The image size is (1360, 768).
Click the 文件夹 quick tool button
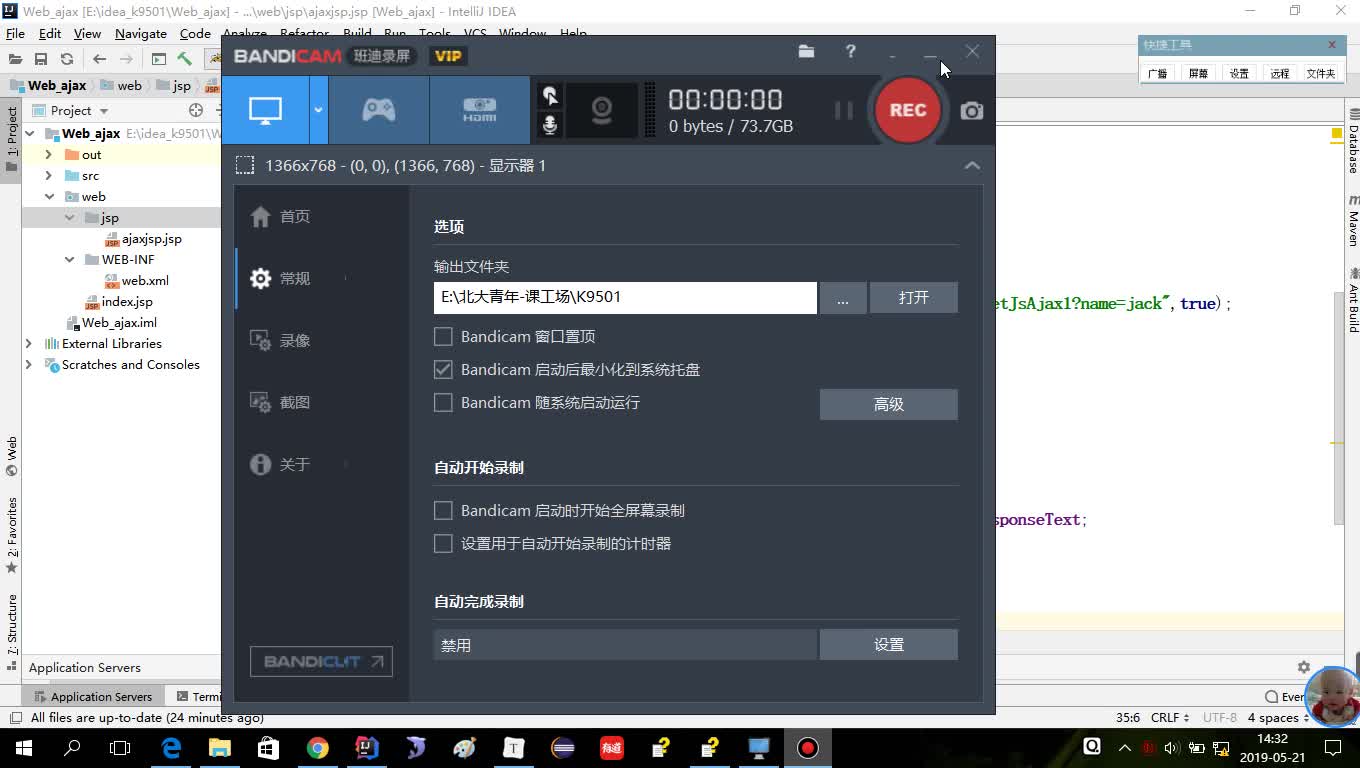pyautogui.click(x=1320, y=73)
